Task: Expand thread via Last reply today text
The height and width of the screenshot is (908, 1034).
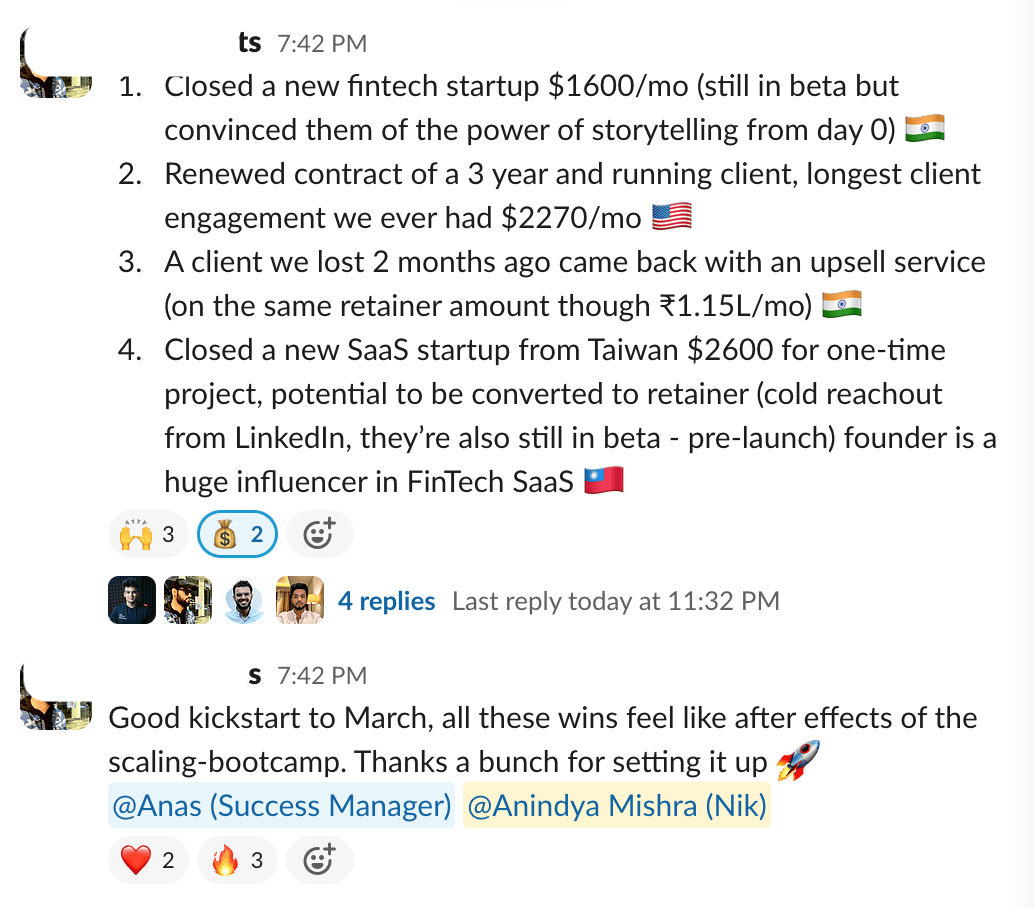Action: [x=615, y=601]
